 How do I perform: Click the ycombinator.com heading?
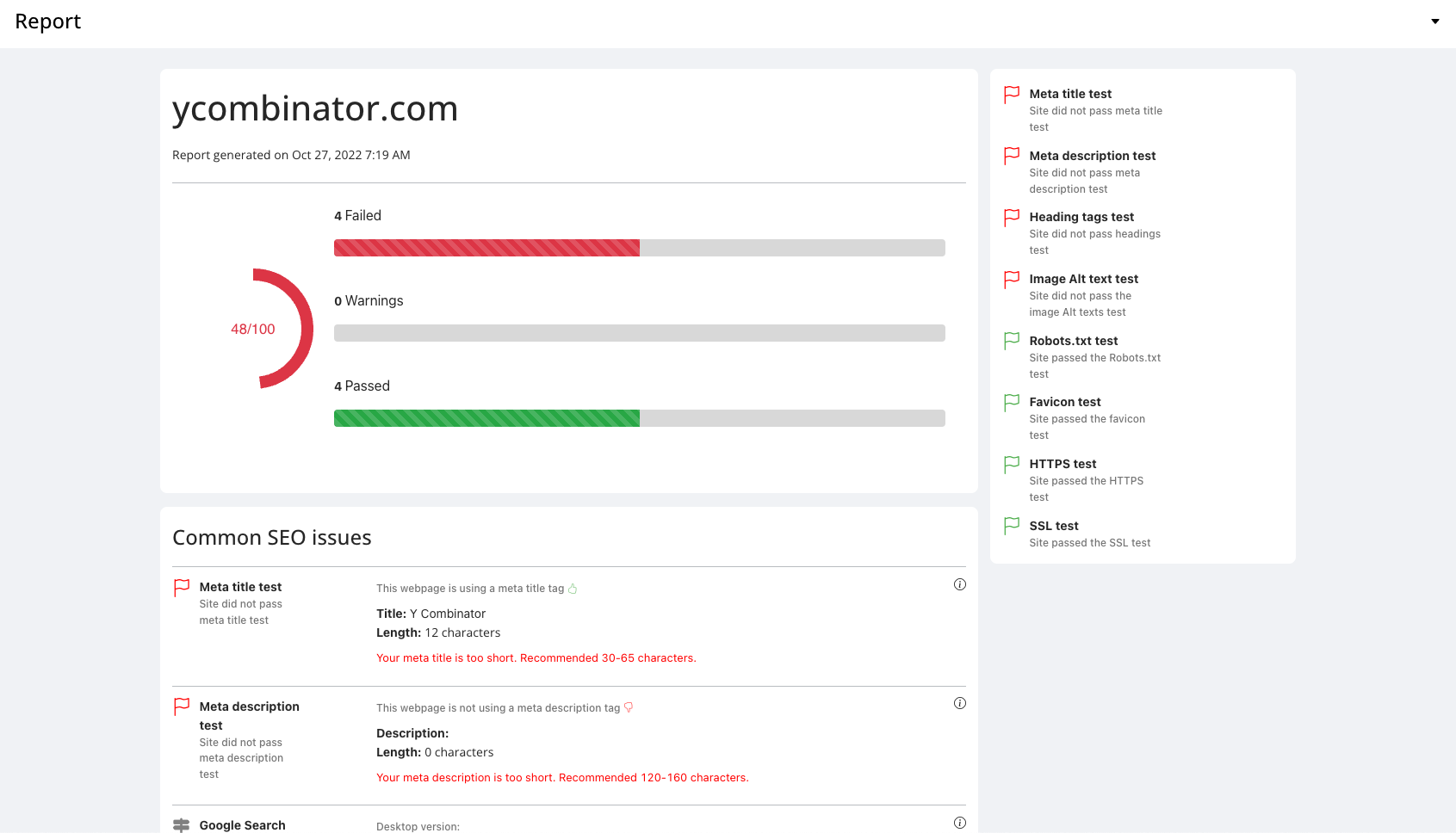[315, 108]
